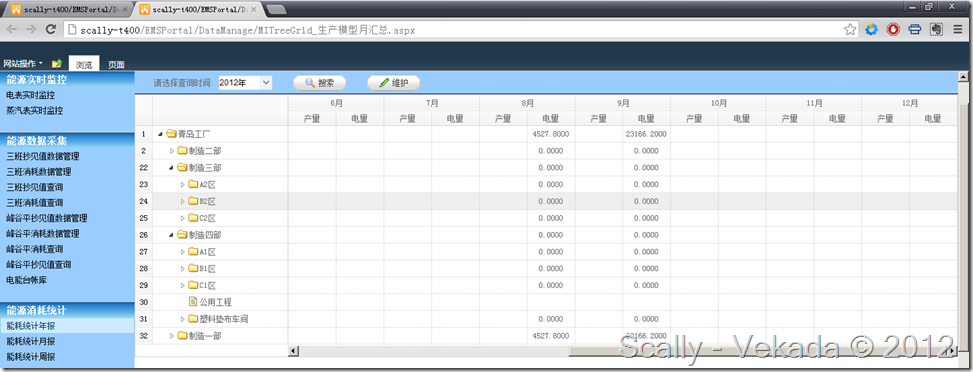973x372 pixels.
Task: Click the 12月 column header
Action: click(909, 103)
